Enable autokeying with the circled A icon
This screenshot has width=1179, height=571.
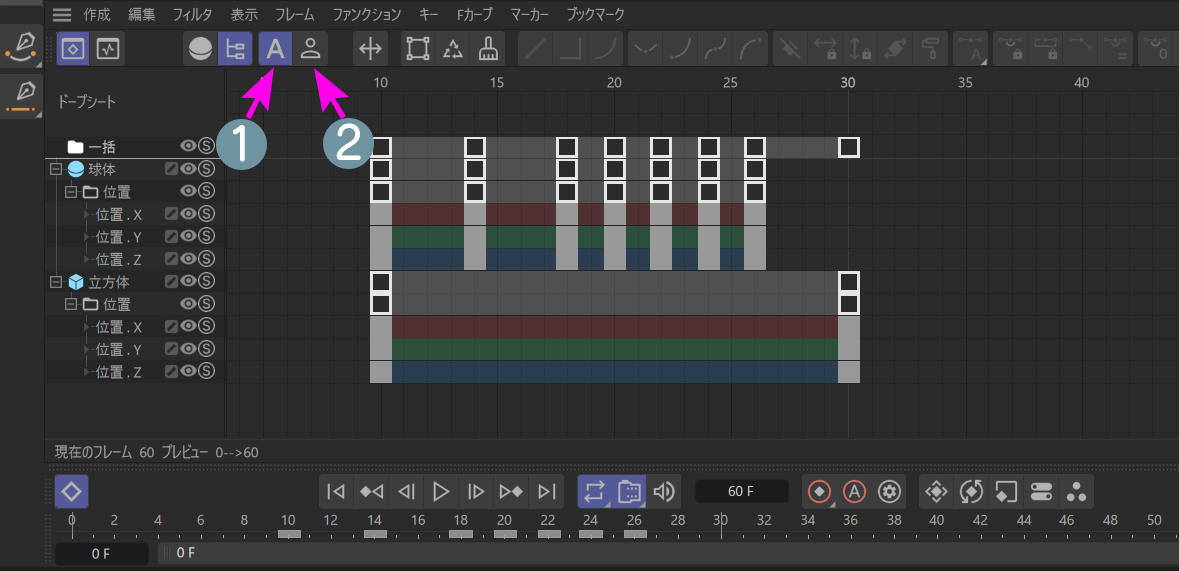854,491
